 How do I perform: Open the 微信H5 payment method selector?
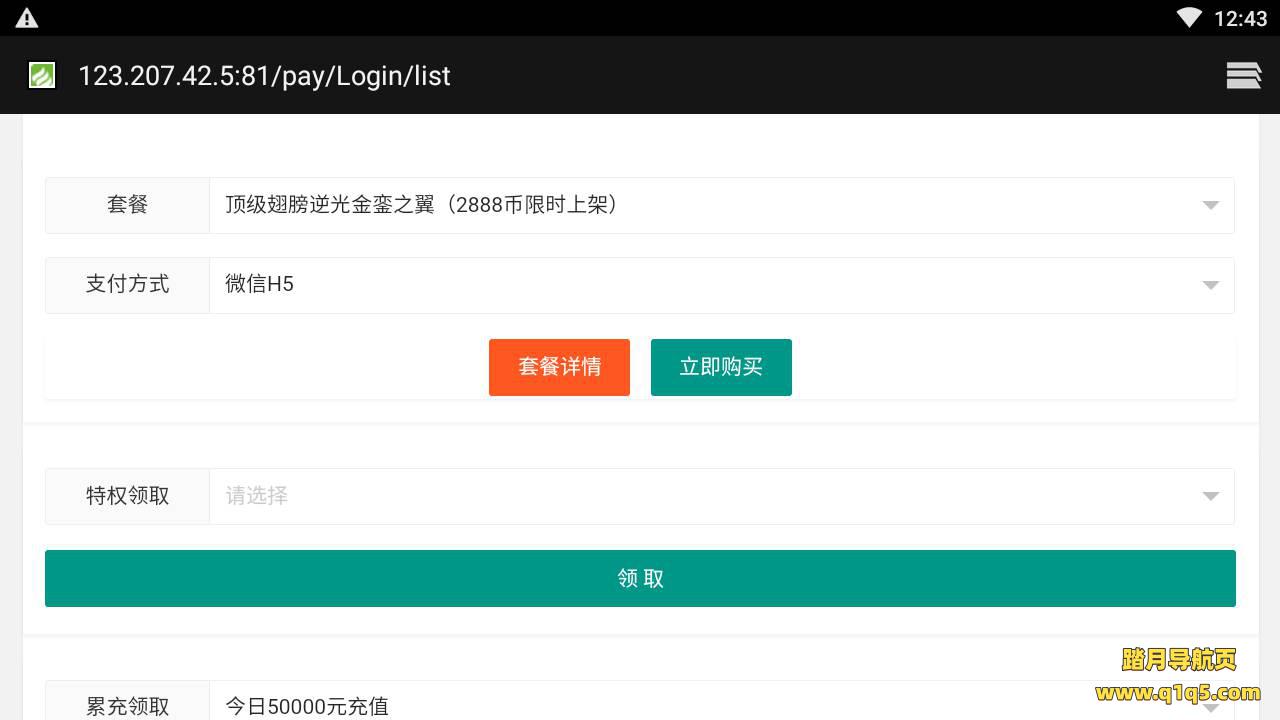point(700,285)
